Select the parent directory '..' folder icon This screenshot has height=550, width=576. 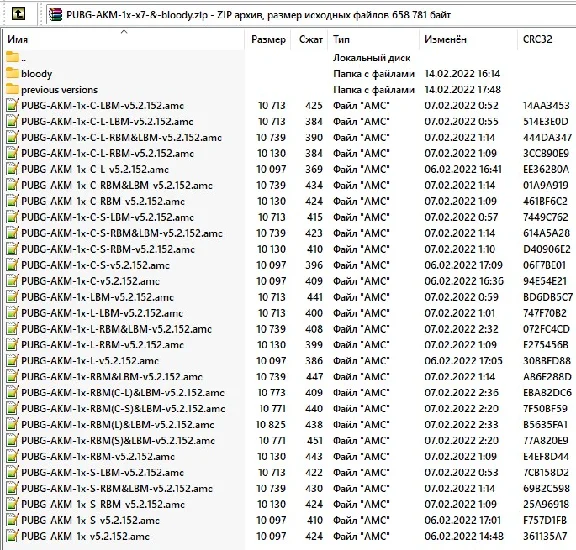pos(12,57)
